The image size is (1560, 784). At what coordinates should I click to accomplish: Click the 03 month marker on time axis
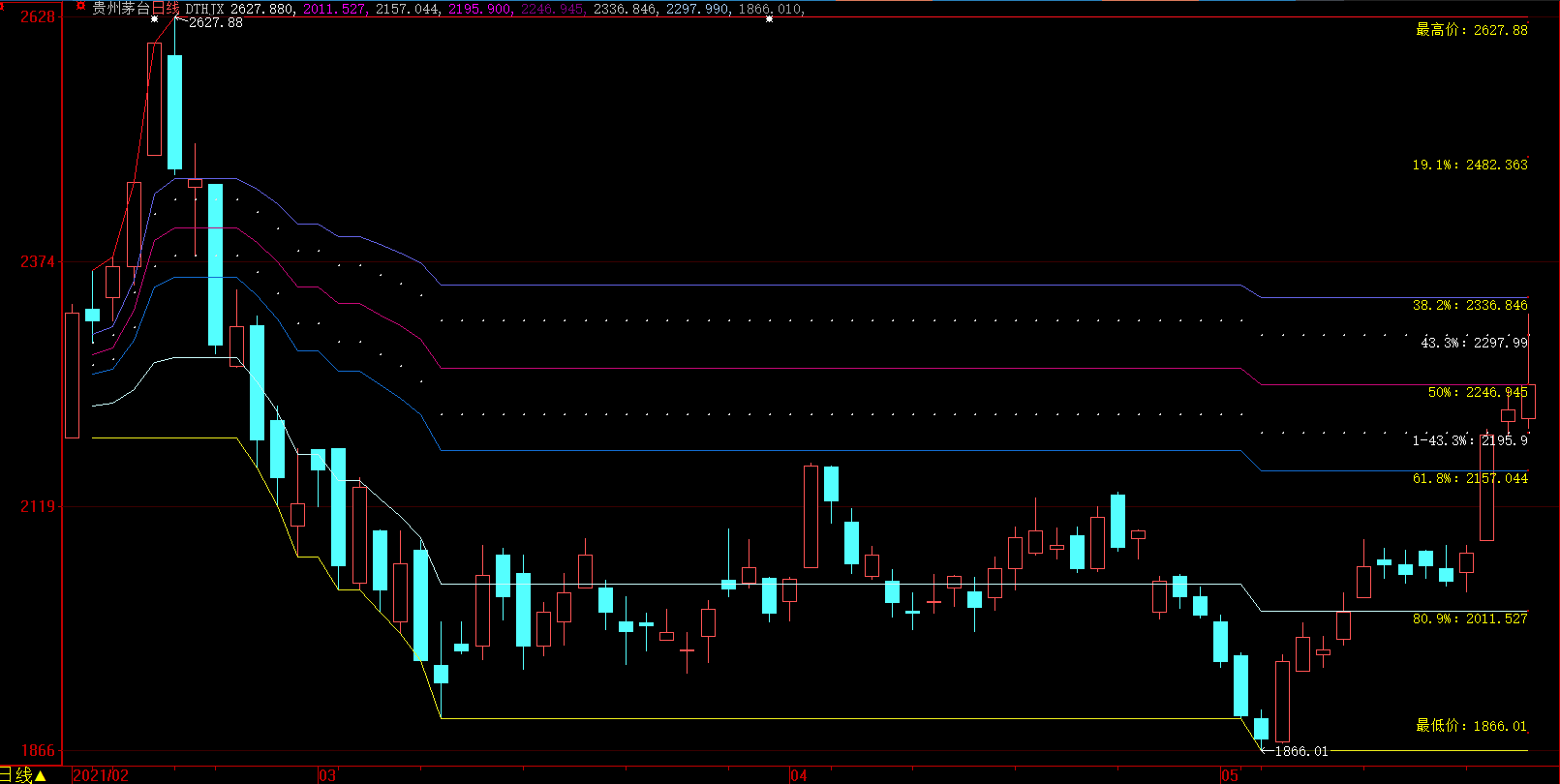click(327, 775)
